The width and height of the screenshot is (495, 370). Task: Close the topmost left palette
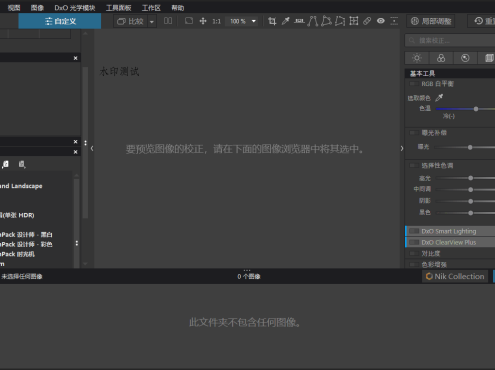(x=76, y=58)
